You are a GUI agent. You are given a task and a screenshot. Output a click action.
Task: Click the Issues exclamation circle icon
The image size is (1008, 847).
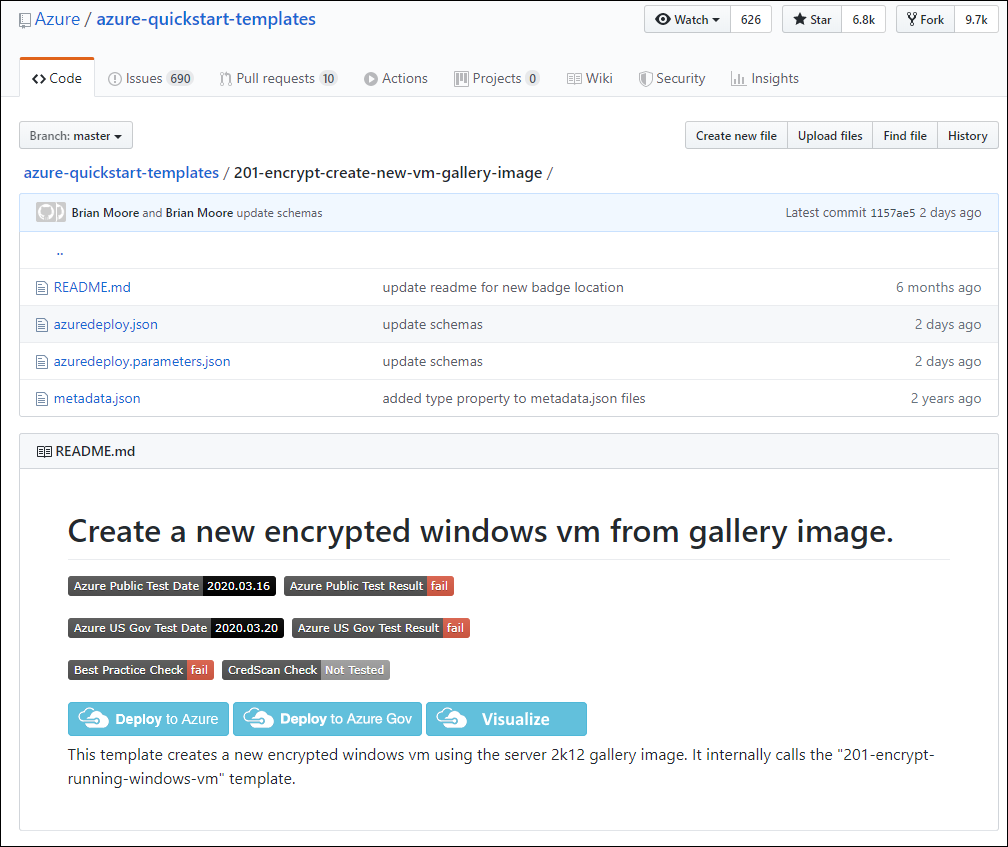click(x=114, y=79)
